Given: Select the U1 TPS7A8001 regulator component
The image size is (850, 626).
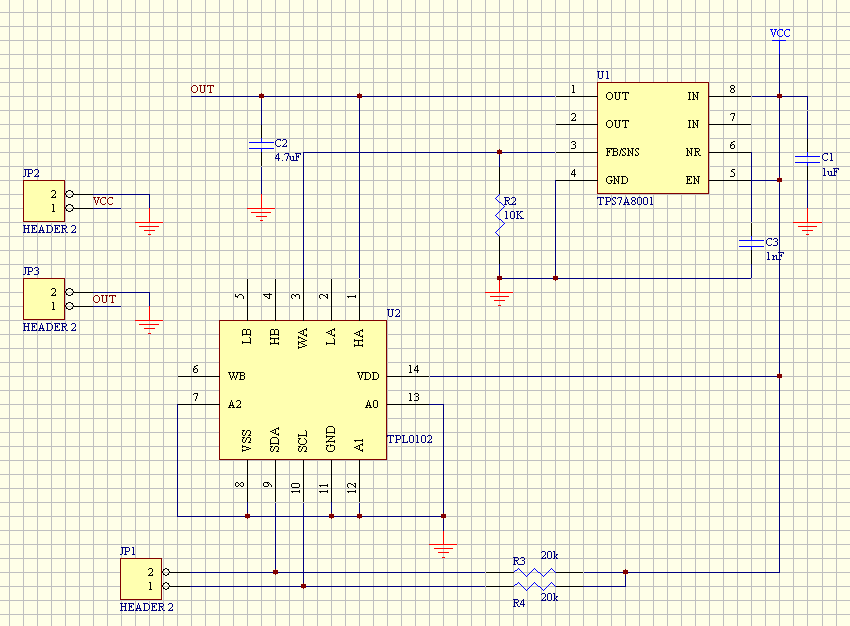Looking at the screenshot, I should [653, 138].
